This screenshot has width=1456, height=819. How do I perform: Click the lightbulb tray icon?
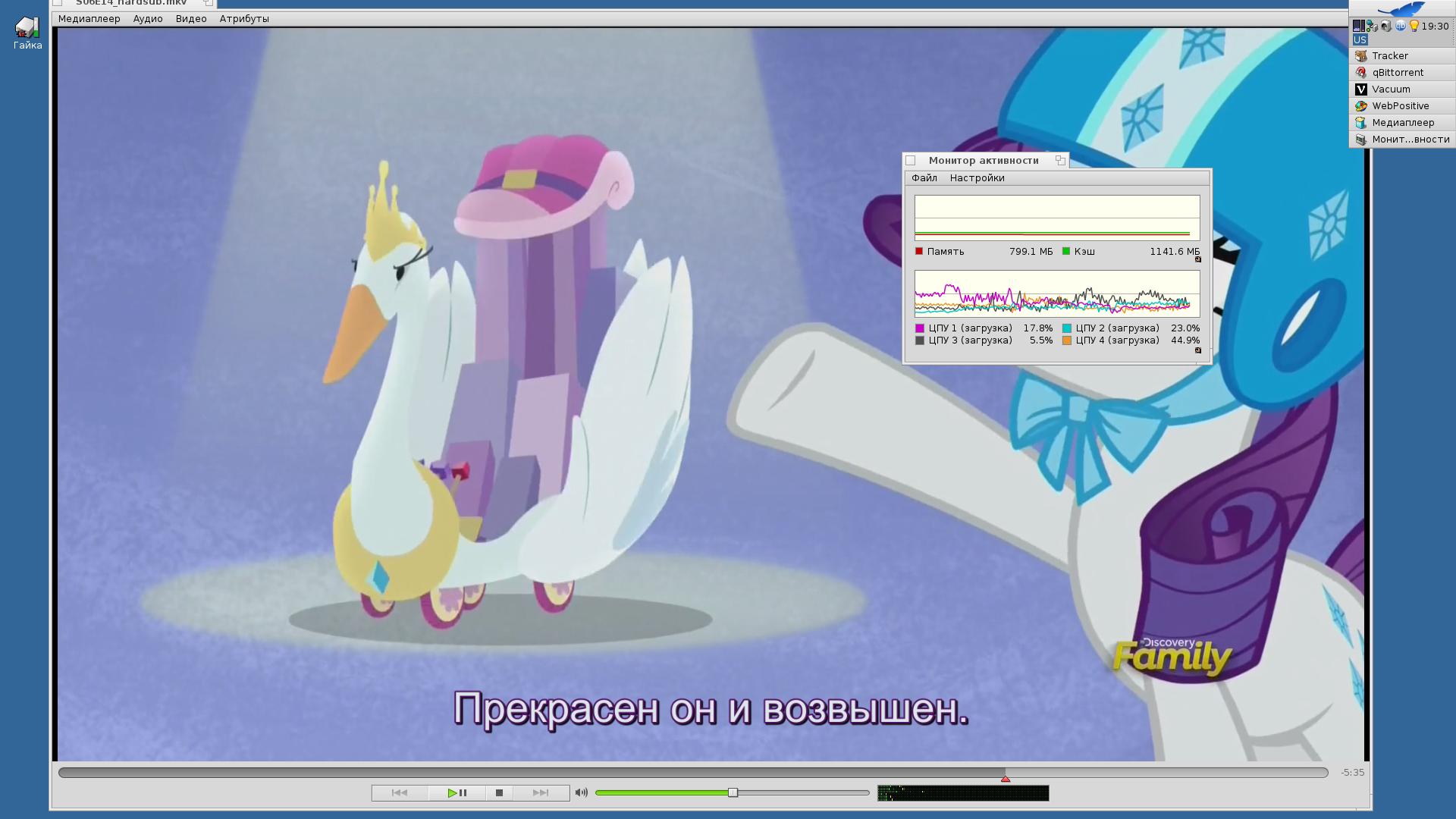pyautogui.click(x=1414, y=26)
